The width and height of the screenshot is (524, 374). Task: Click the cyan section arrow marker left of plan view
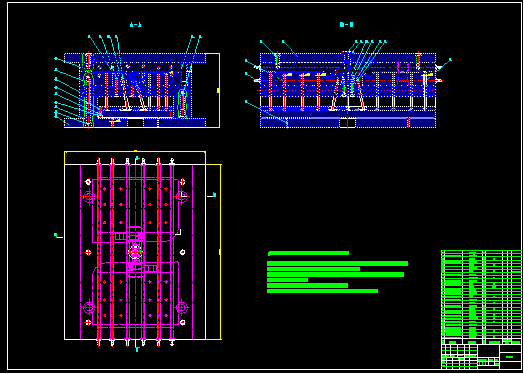tap(58, 236)
